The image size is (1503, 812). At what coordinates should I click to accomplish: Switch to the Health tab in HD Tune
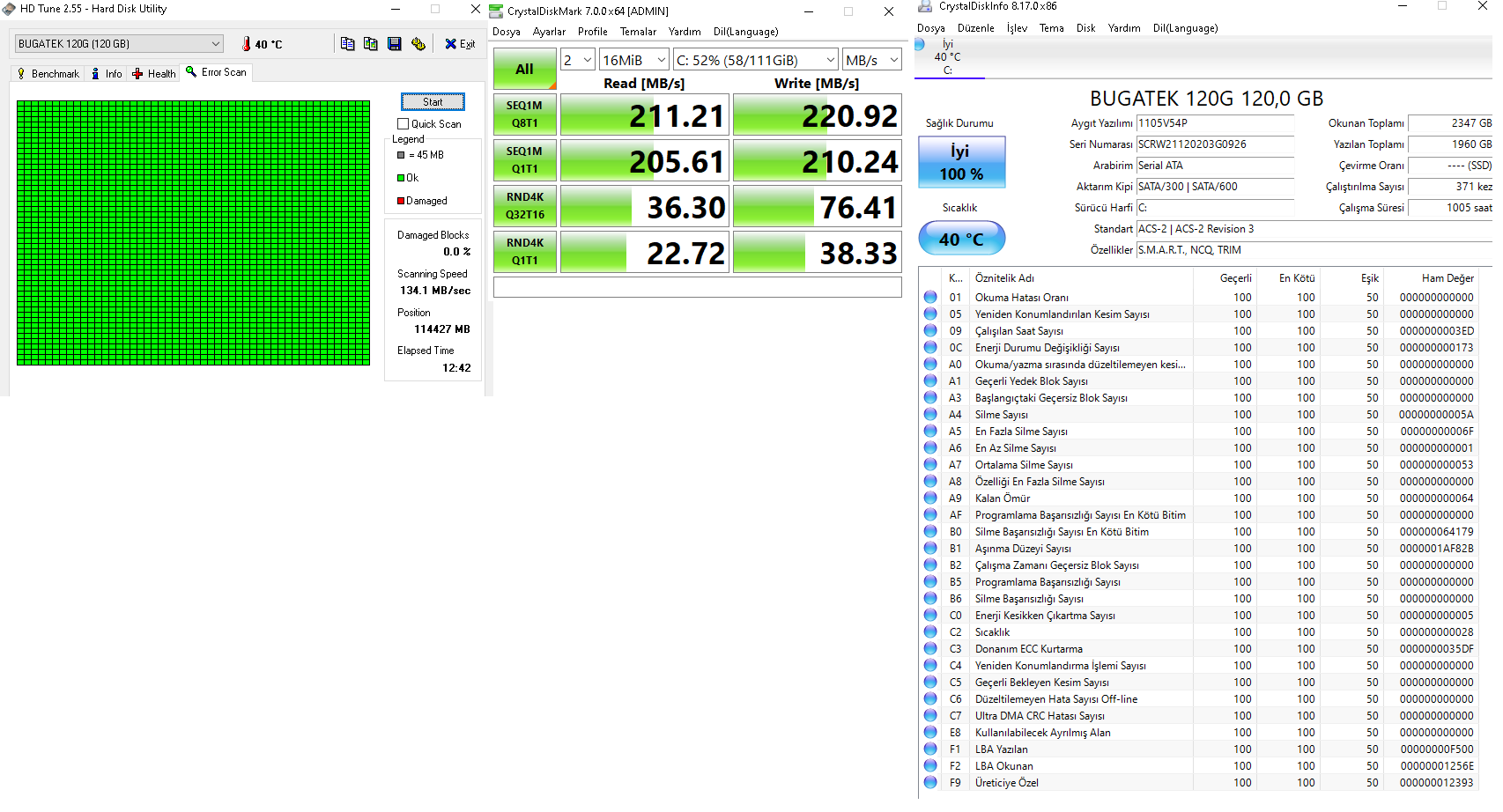154,74
